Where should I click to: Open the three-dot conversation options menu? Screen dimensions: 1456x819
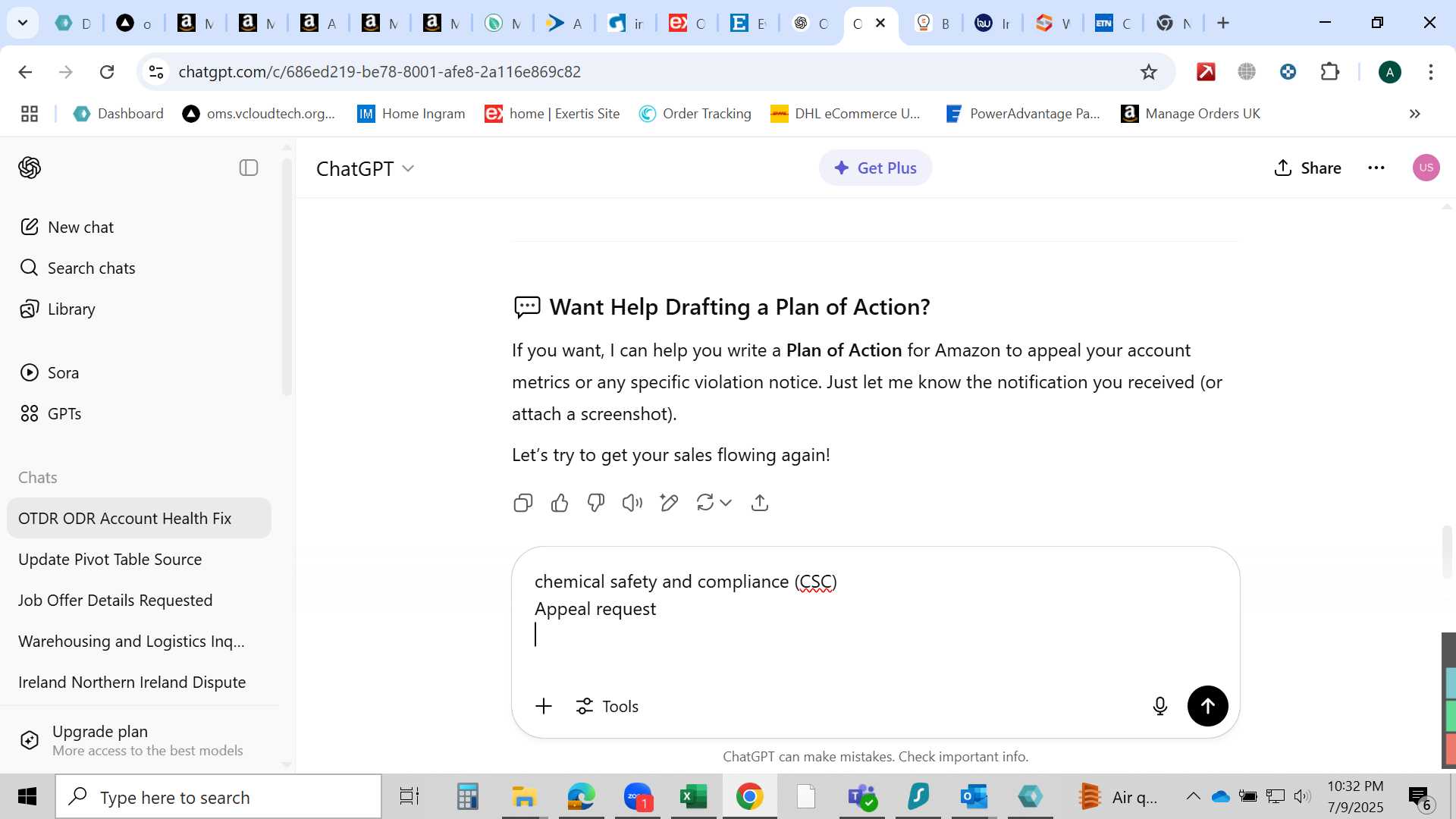[1376, 168]
